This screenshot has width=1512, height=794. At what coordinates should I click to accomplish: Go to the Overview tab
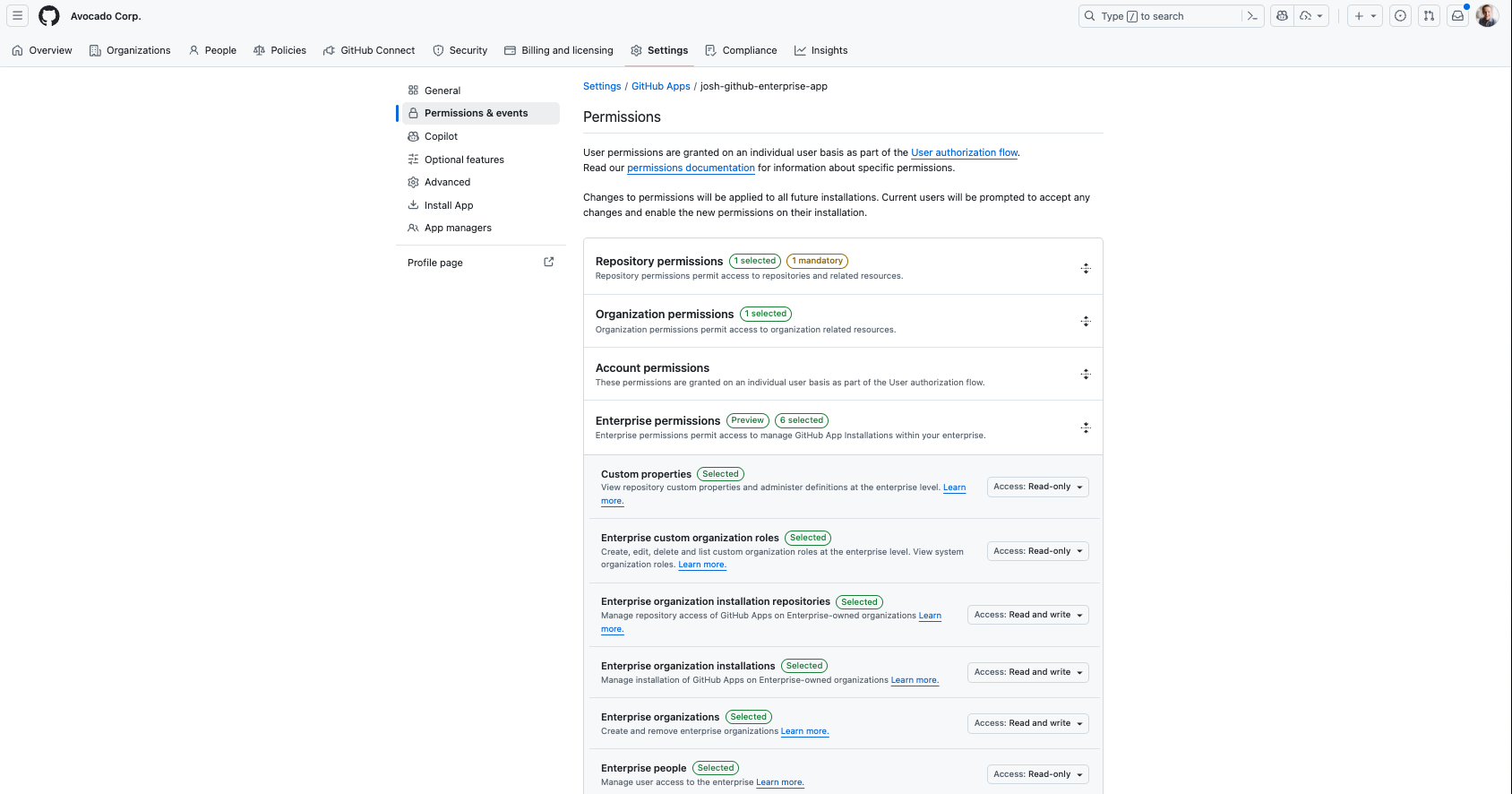[x=42, y=50]
